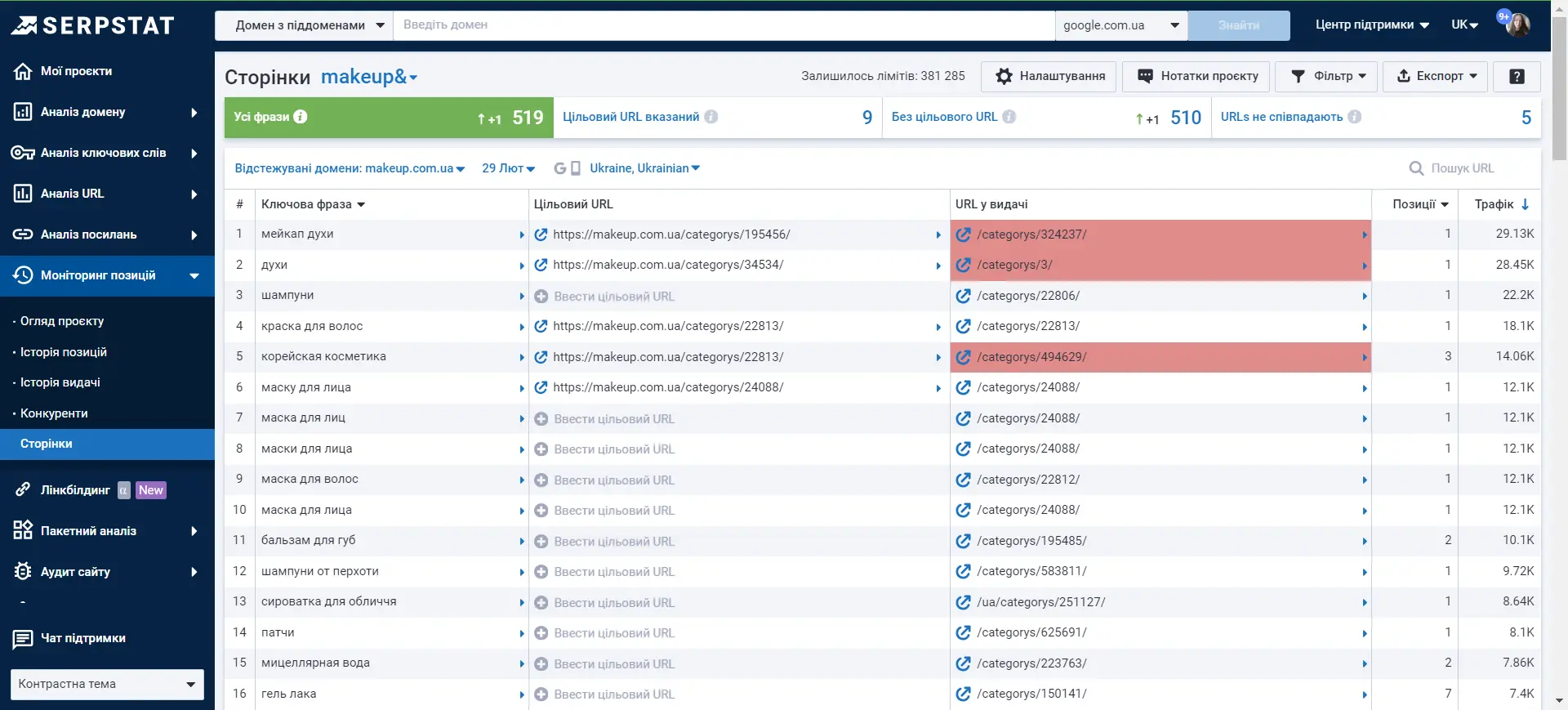Screen dimensions: 1568x710
Task: Open link icon for target URL categorys/24088
Action: pos(541,387)
